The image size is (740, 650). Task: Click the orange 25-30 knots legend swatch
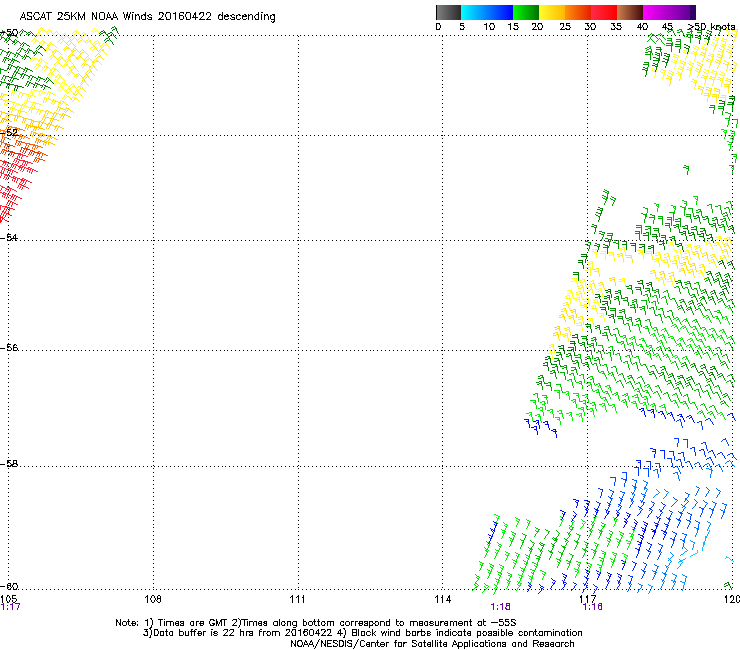pyautogui.click(x=578, y=12)
